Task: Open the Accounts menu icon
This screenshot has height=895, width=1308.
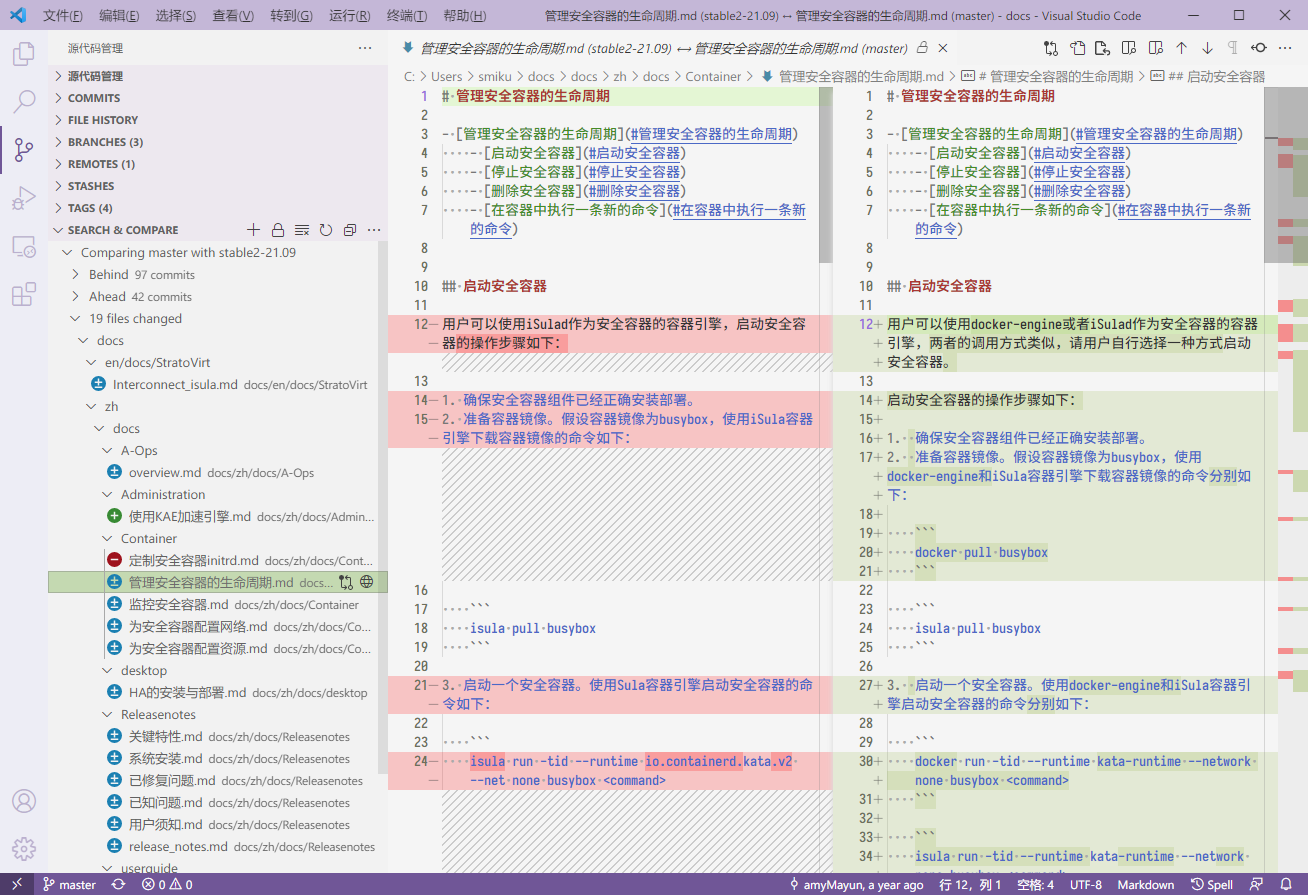Action: tap(23, 801)
